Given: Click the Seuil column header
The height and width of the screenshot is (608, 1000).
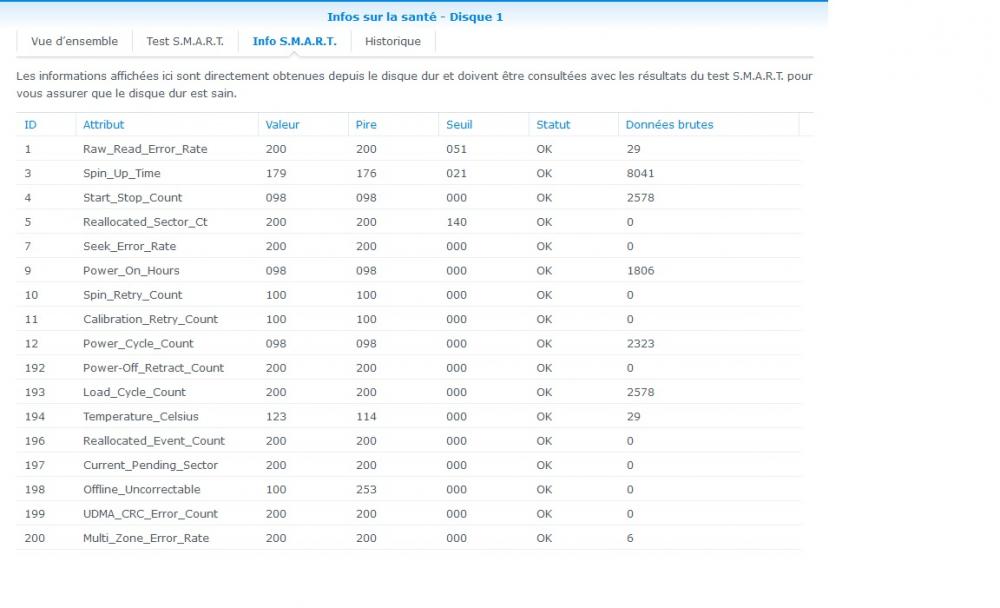Looking at the screenshot, I should pyautogui.click(x=483, y=124).
